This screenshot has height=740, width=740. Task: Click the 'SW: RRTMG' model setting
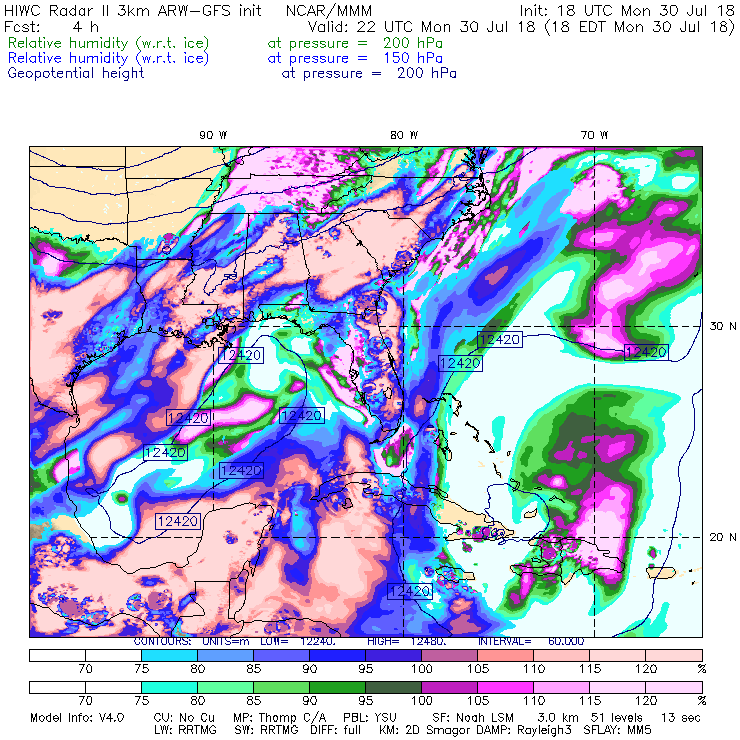tap(266, 730)
